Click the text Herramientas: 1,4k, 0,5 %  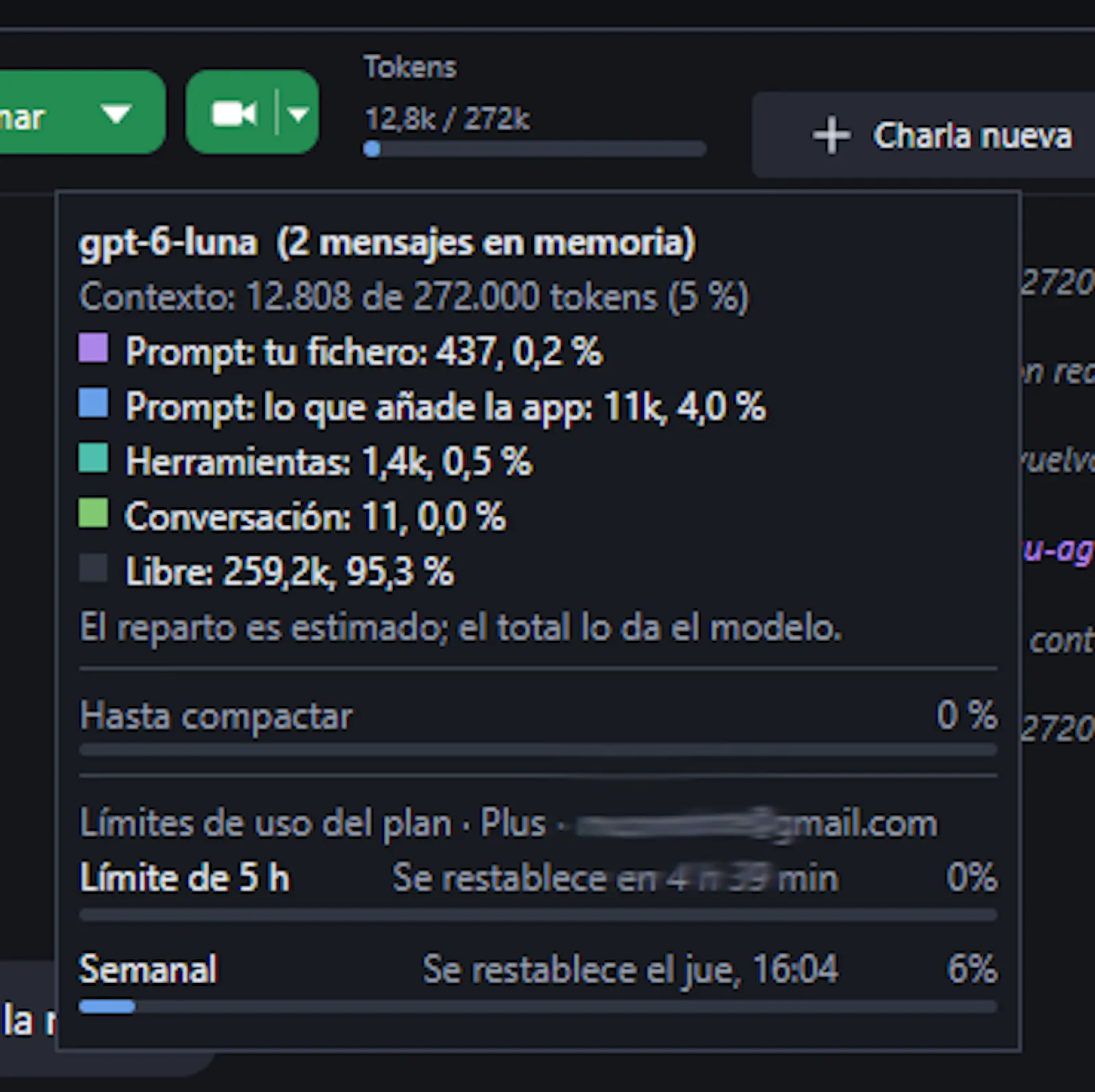pos(328,462)
